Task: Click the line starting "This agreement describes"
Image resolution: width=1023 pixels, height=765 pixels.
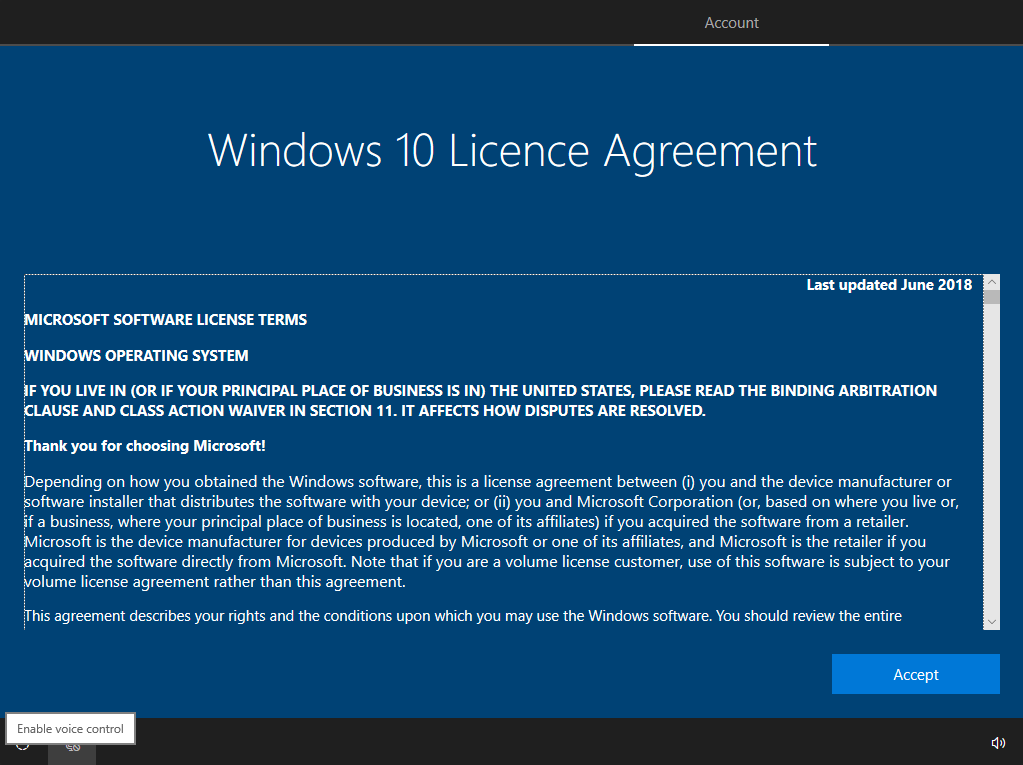Action: 463,616
